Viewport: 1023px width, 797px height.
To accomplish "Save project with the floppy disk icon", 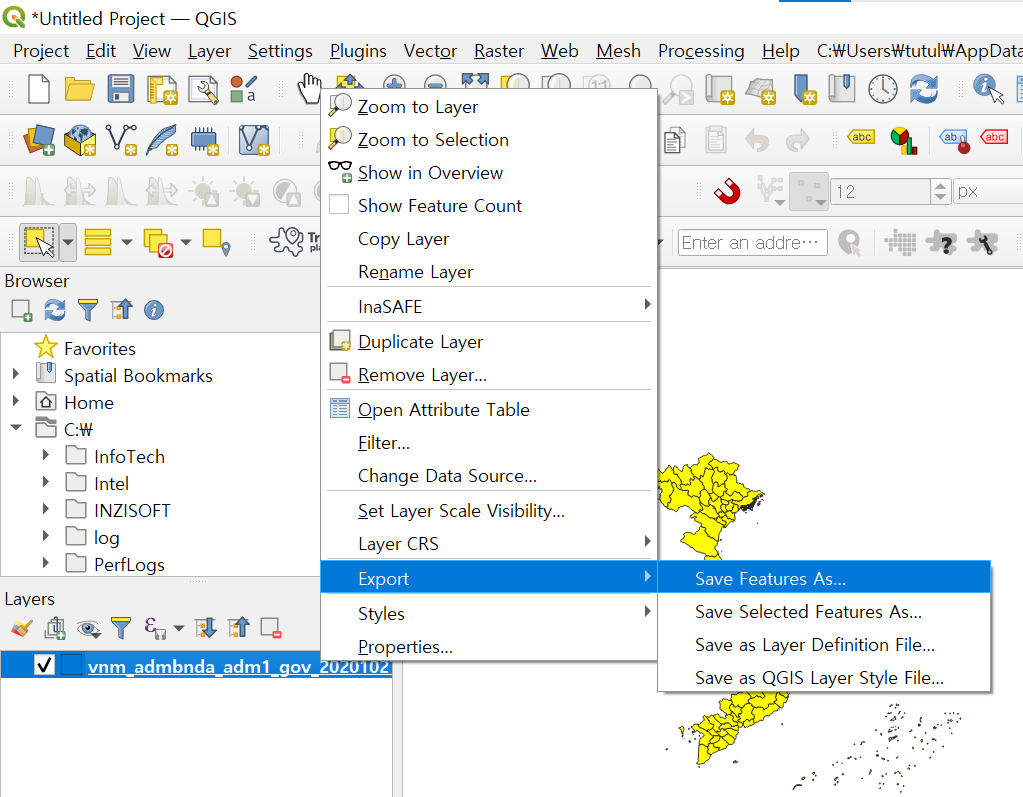I will click(x=121, y=89).
